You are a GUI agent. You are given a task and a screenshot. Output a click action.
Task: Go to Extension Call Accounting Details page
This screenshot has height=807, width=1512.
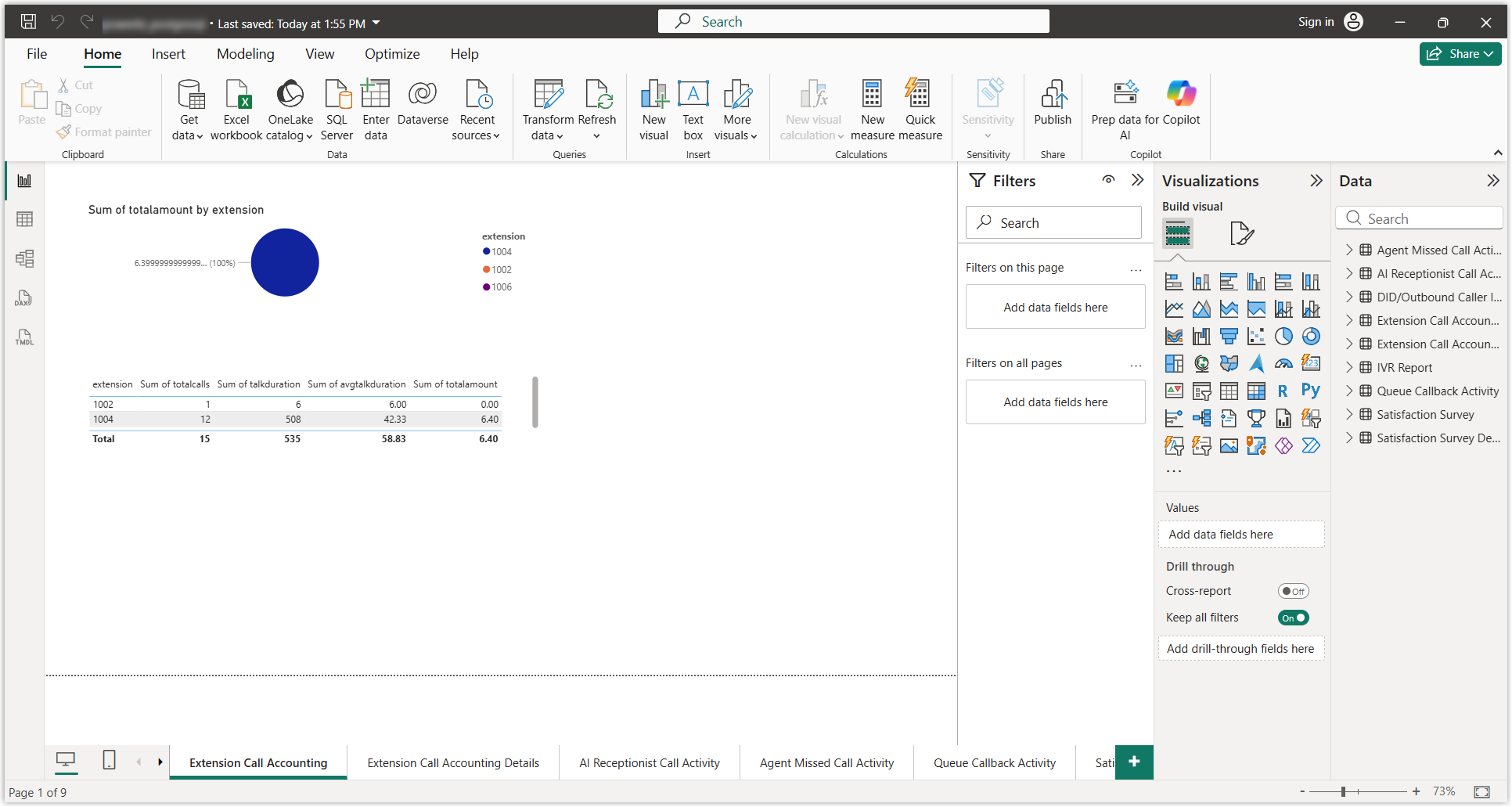click(x=453, y=763)
